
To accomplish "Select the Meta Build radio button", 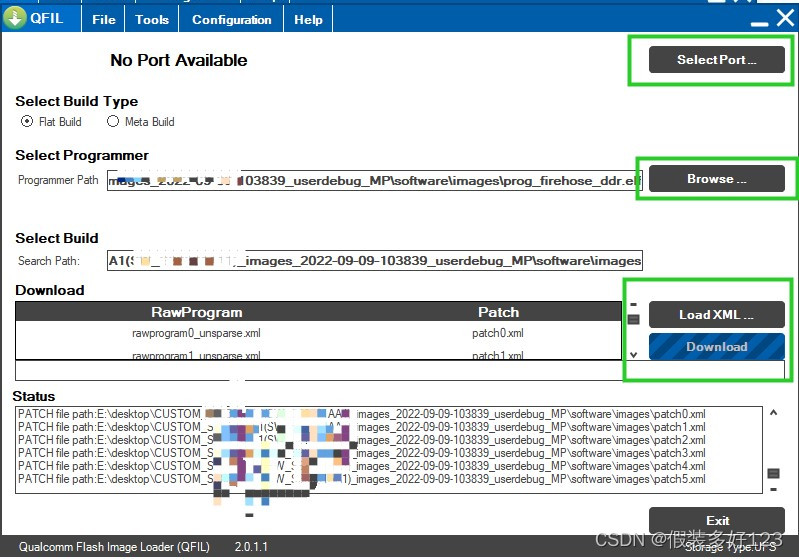I will point(113,121).
